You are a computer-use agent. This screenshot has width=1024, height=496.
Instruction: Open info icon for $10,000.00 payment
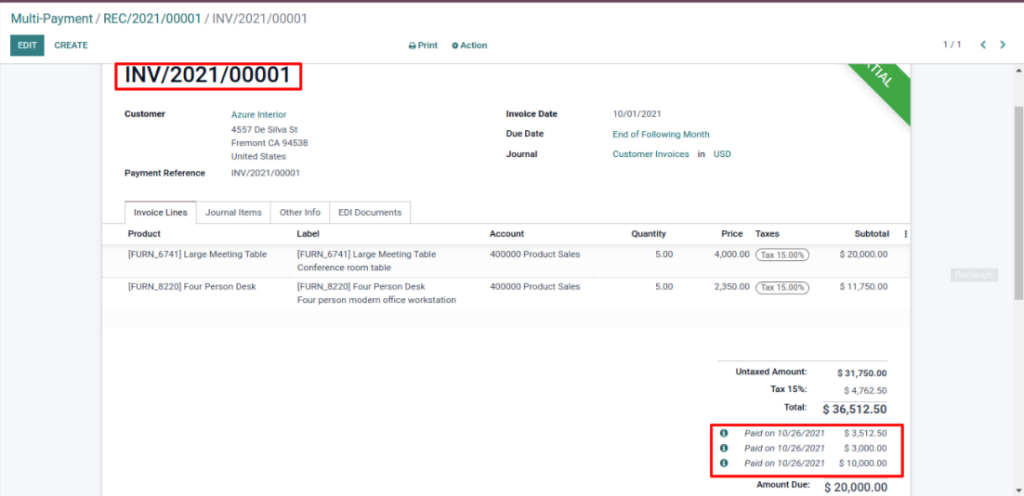(x=724, y=463)
